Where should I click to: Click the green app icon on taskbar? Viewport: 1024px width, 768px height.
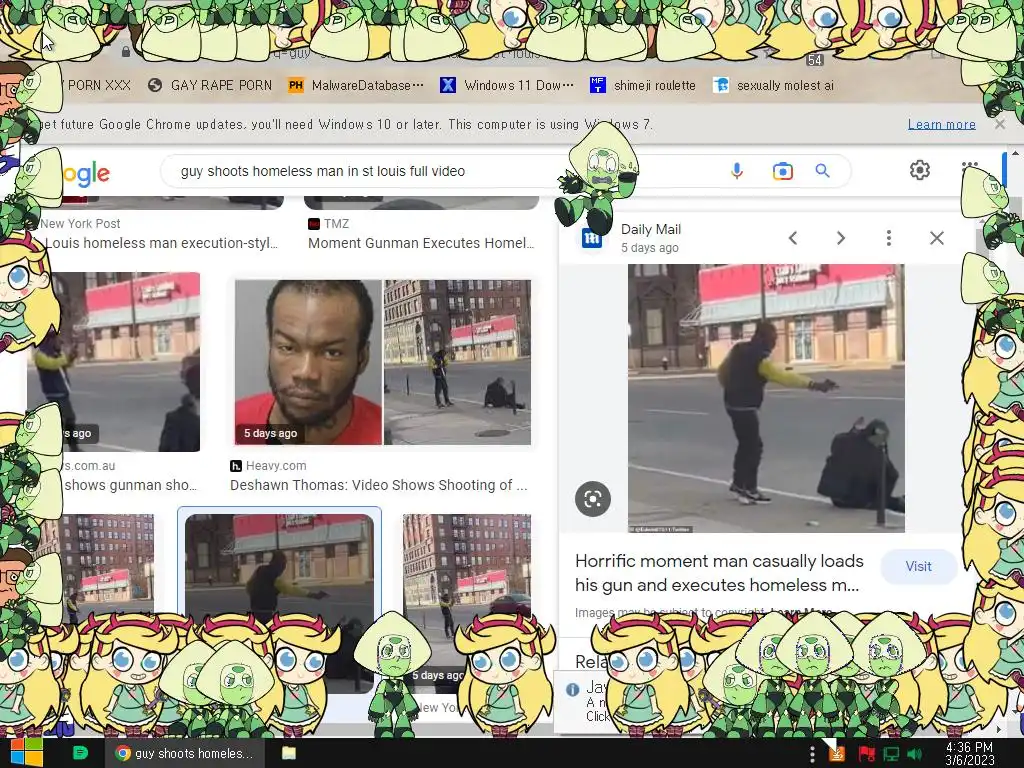pyautogui.click(x=80, y=752)
